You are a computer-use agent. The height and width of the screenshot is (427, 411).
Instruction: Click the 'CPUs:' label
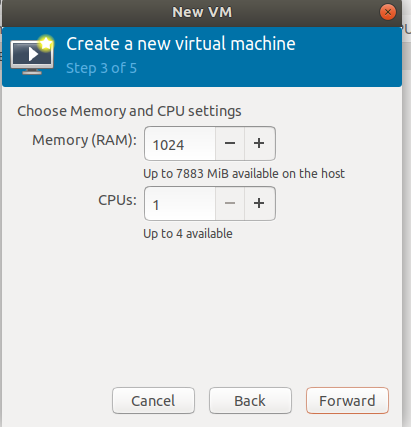(117, 200)
